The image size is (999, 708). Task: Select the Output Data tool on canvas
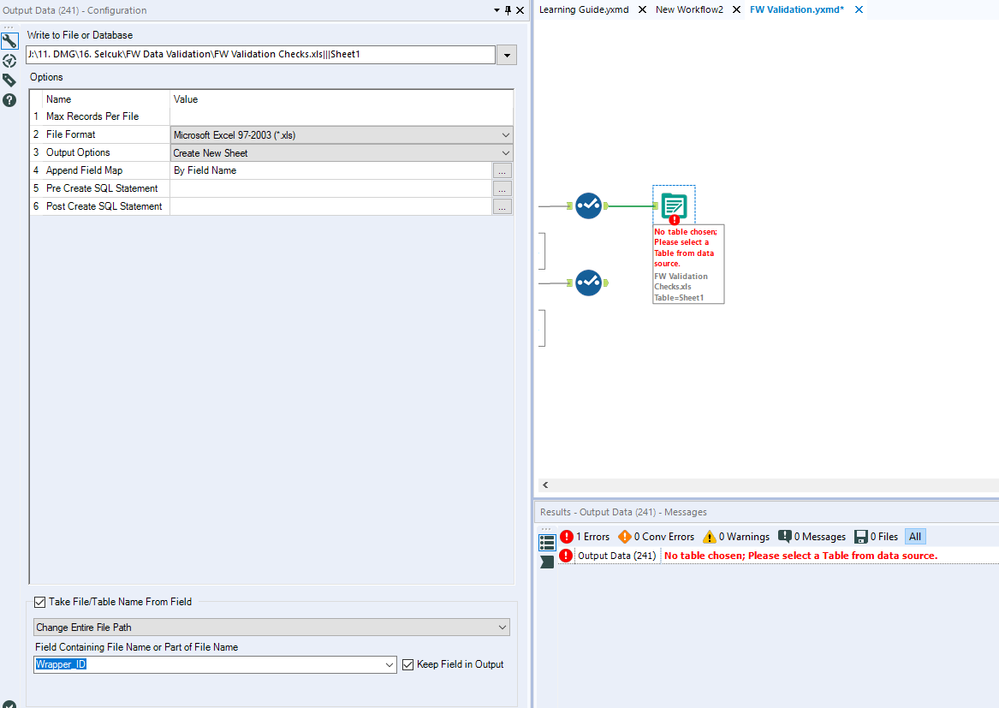point(673,205)
